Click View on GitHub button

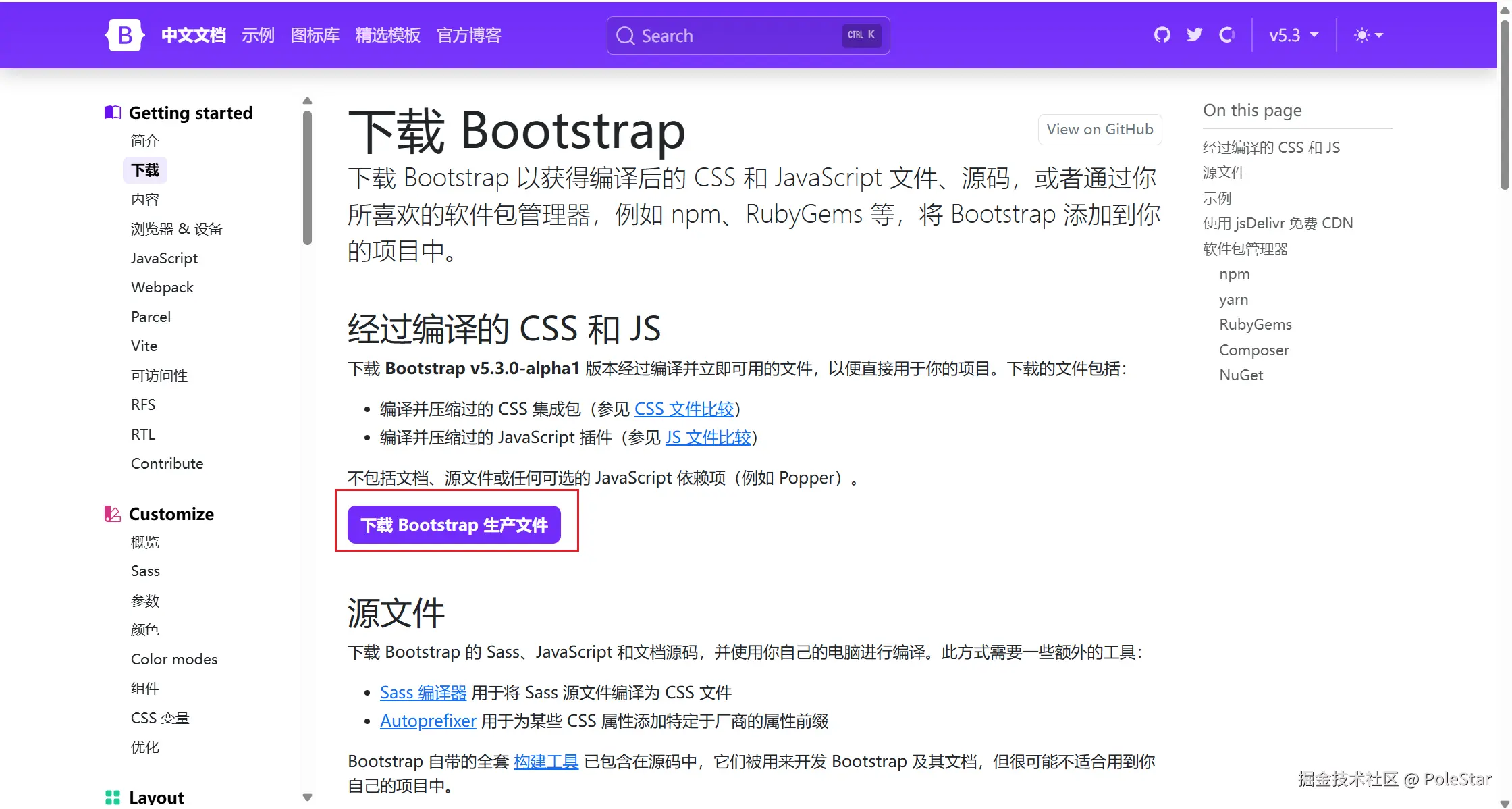[1100, 129]
